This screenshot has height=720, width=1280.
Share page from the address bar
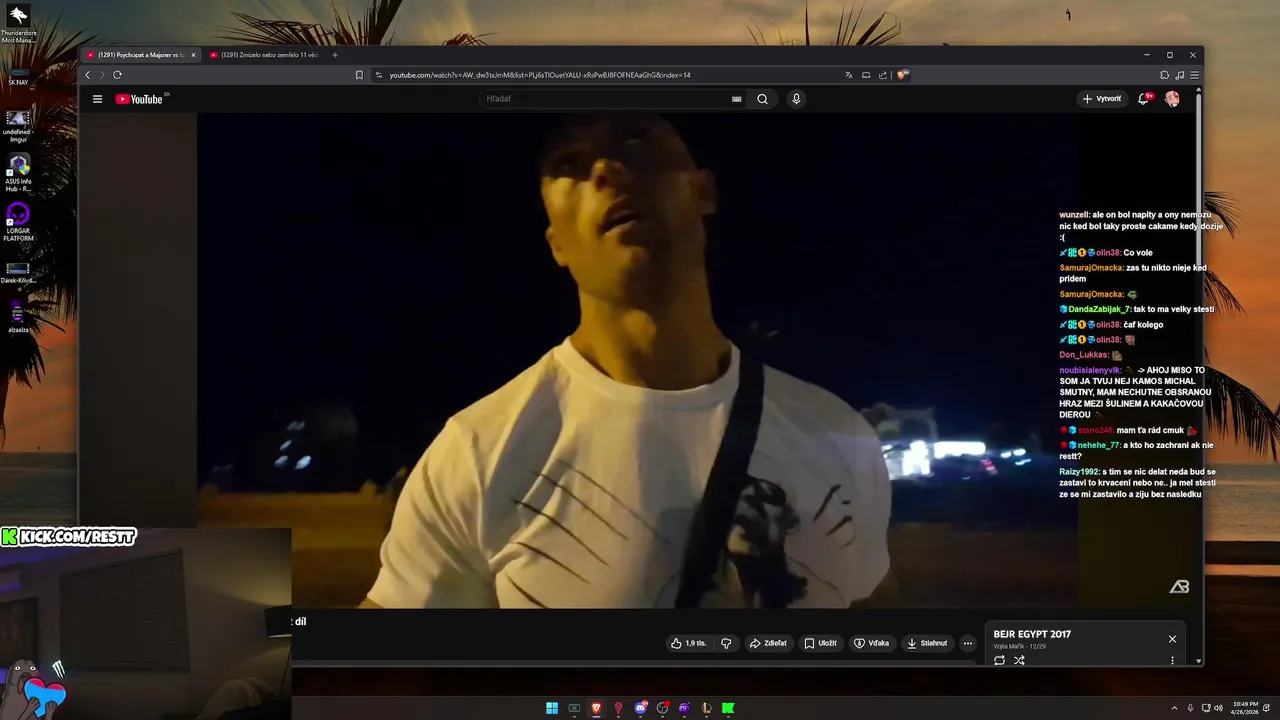tap(883, 75)
